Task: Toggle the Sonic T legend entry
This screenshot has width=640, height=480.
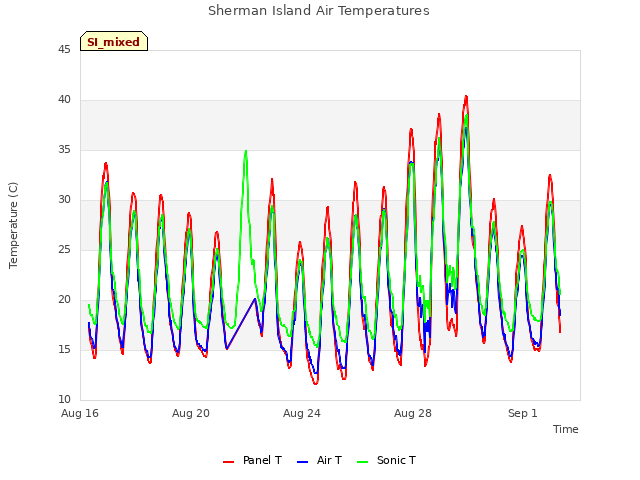Action: [386, 460]
